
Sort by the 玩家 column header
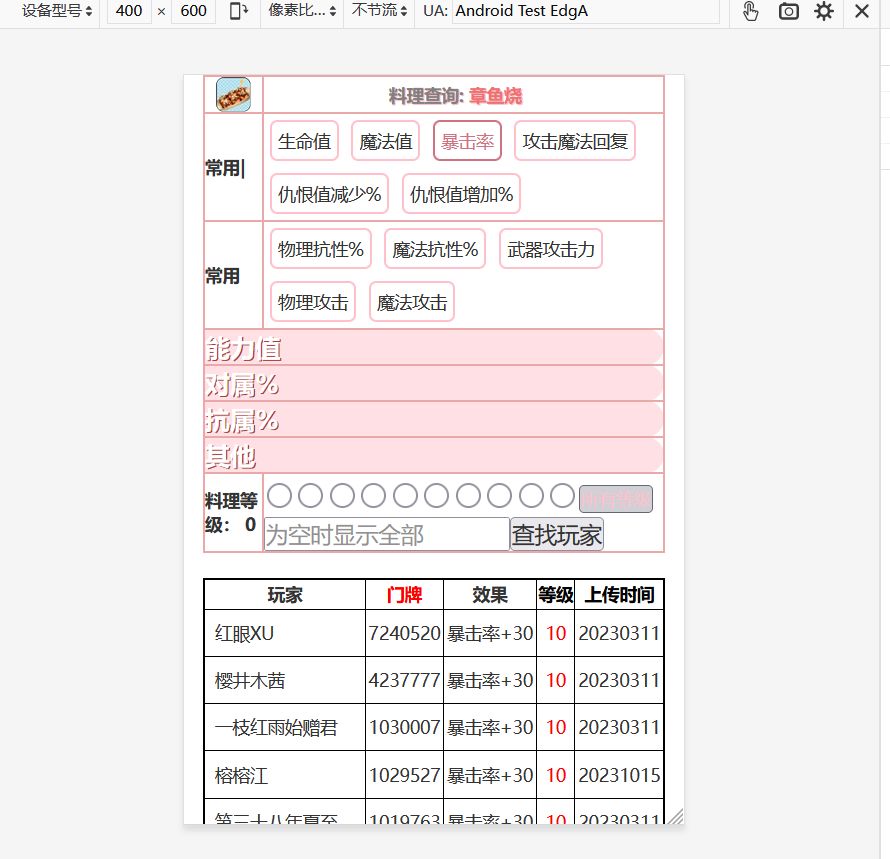pos(284,594)
